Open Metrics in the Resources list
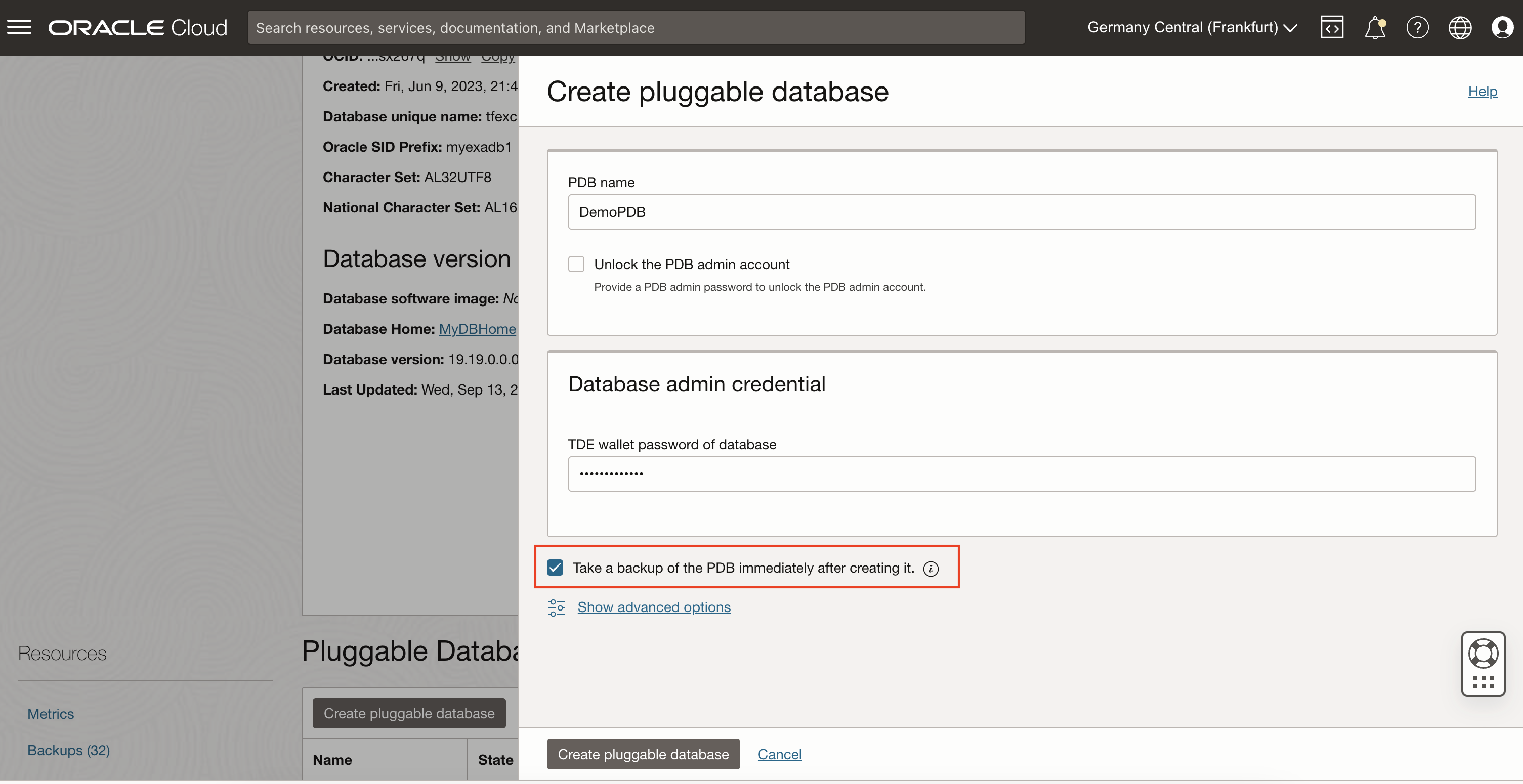 [50, 714]
